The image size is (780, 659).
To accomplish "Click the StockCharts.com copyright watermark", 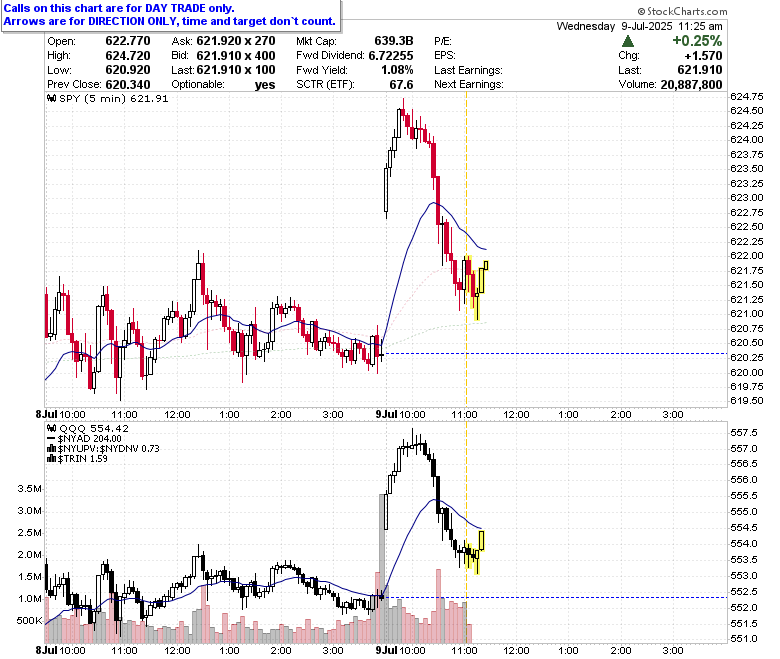I will [x=682, y=11].
